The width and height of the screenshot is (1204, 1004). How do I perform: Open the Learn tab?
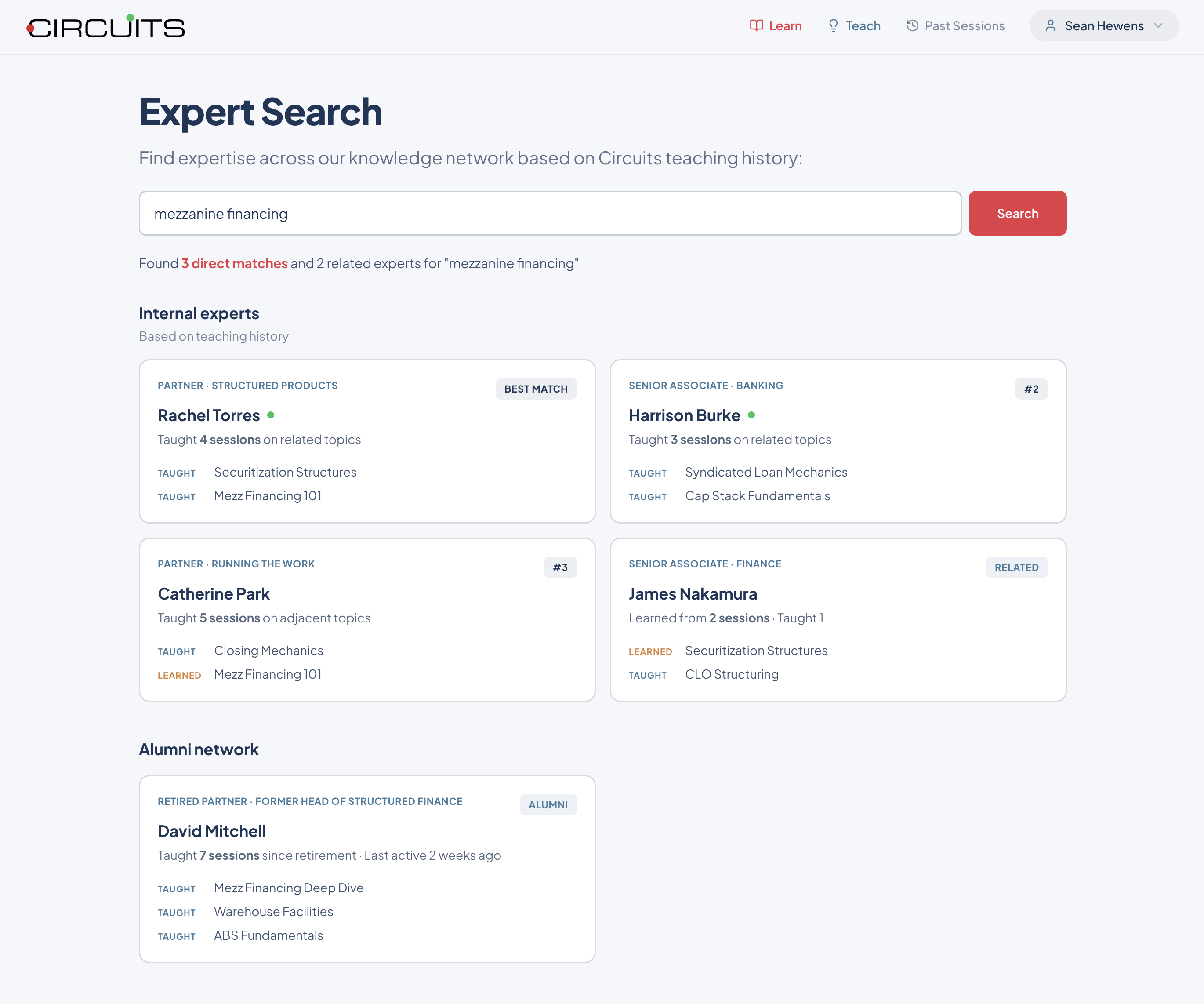[x=784, y=26]
